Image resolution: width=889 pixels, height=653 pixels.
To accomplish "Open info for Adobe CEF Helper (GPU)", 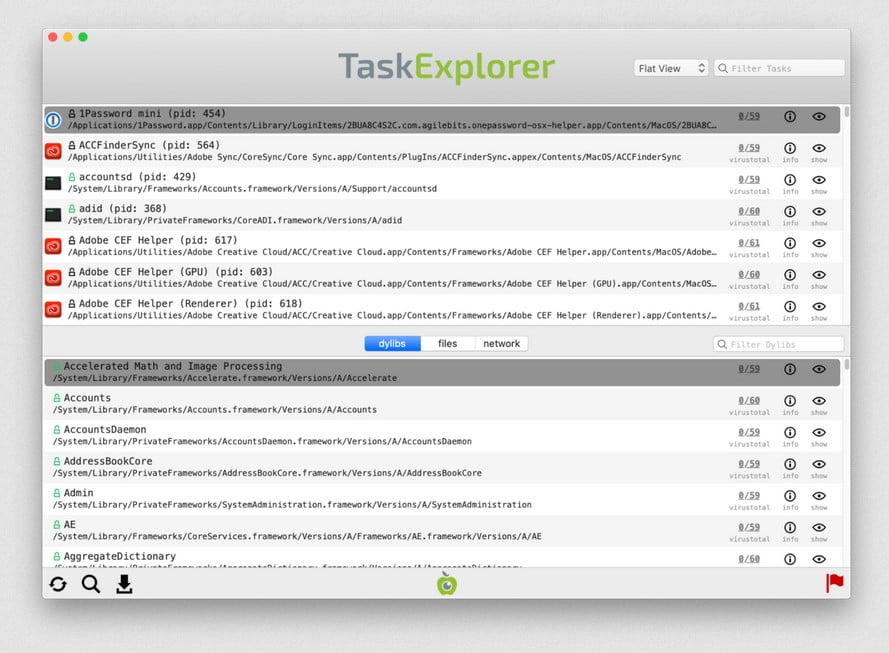I will (x=790, y=275).
